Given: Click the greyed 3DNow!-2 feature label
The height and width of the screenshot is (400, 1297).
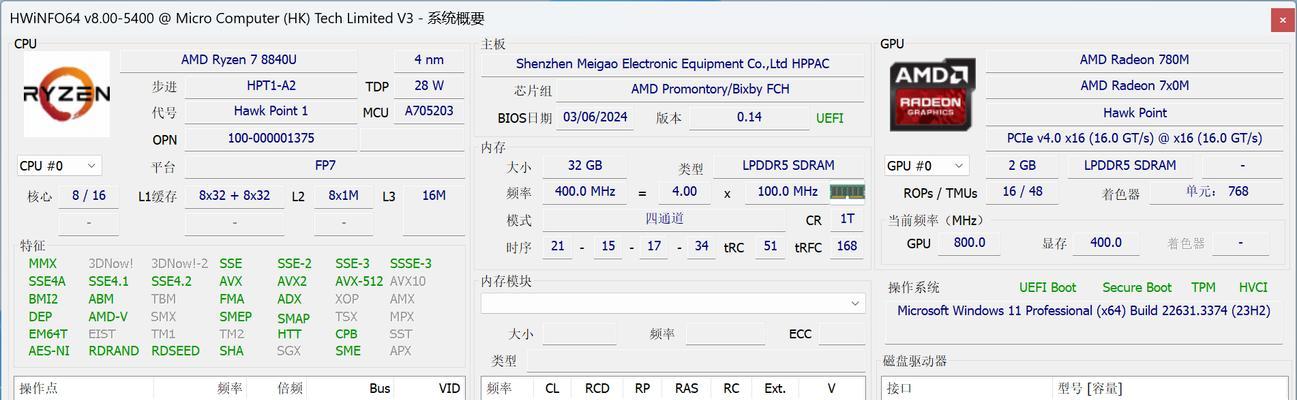Looking at the screenshot, I should [x=179, y=263].
